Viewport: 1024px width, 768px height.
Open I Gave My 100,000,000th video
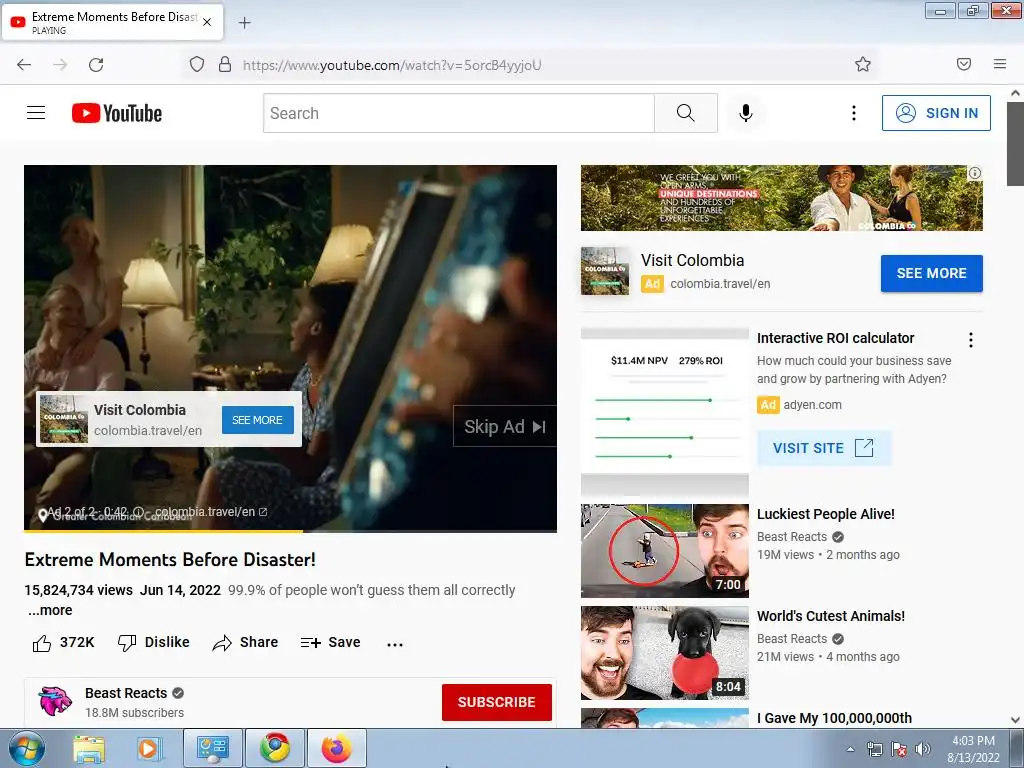coord(834,718)
